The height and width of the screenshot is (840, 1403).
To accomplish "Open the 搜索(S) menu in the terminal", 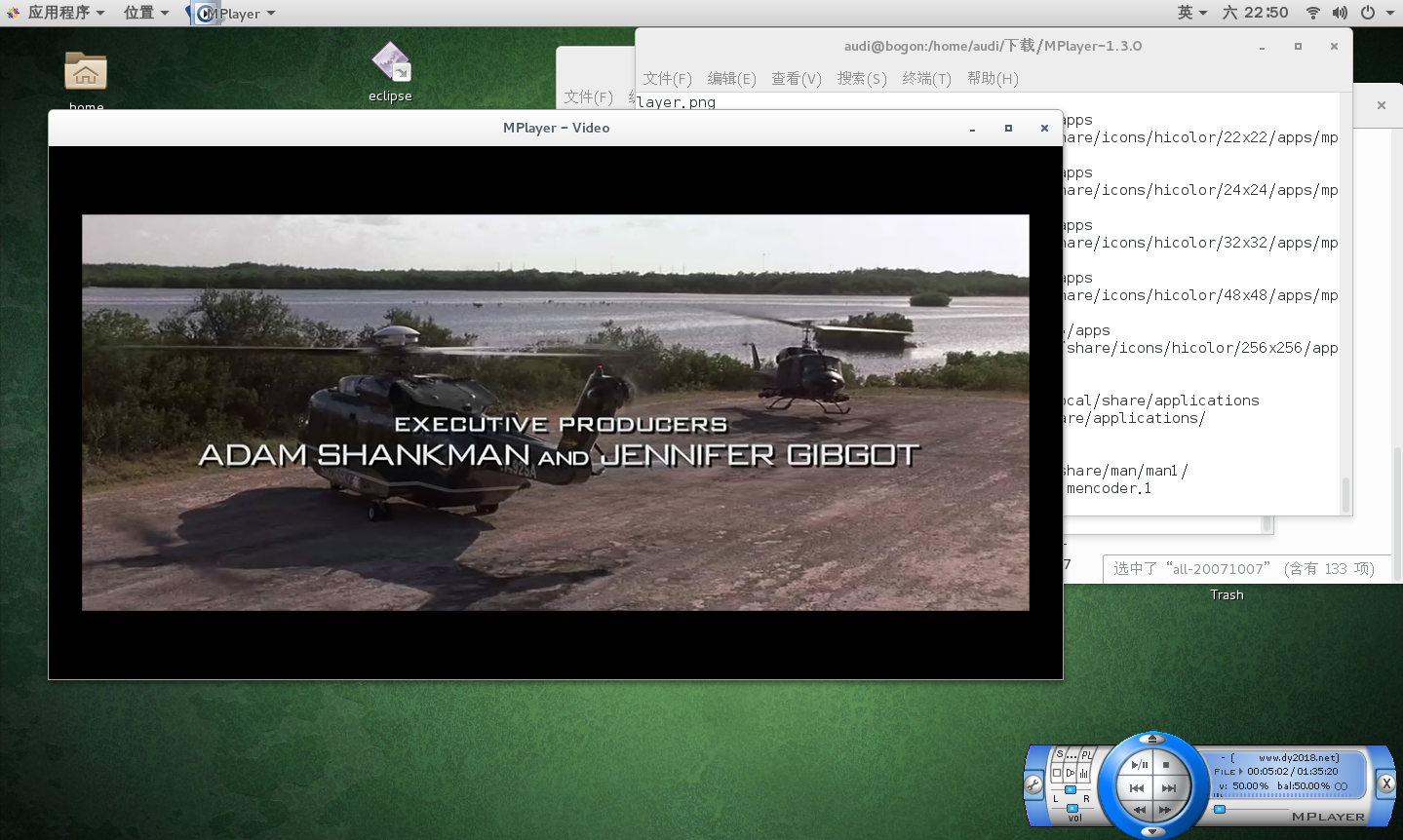I will [862, 78].
